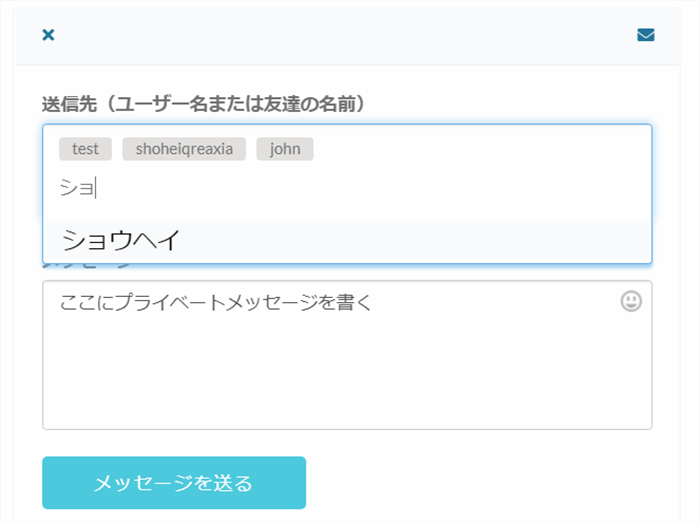700x523 pixels.
Task: Click the 'test' recipient tag
Action: [85, 149]
